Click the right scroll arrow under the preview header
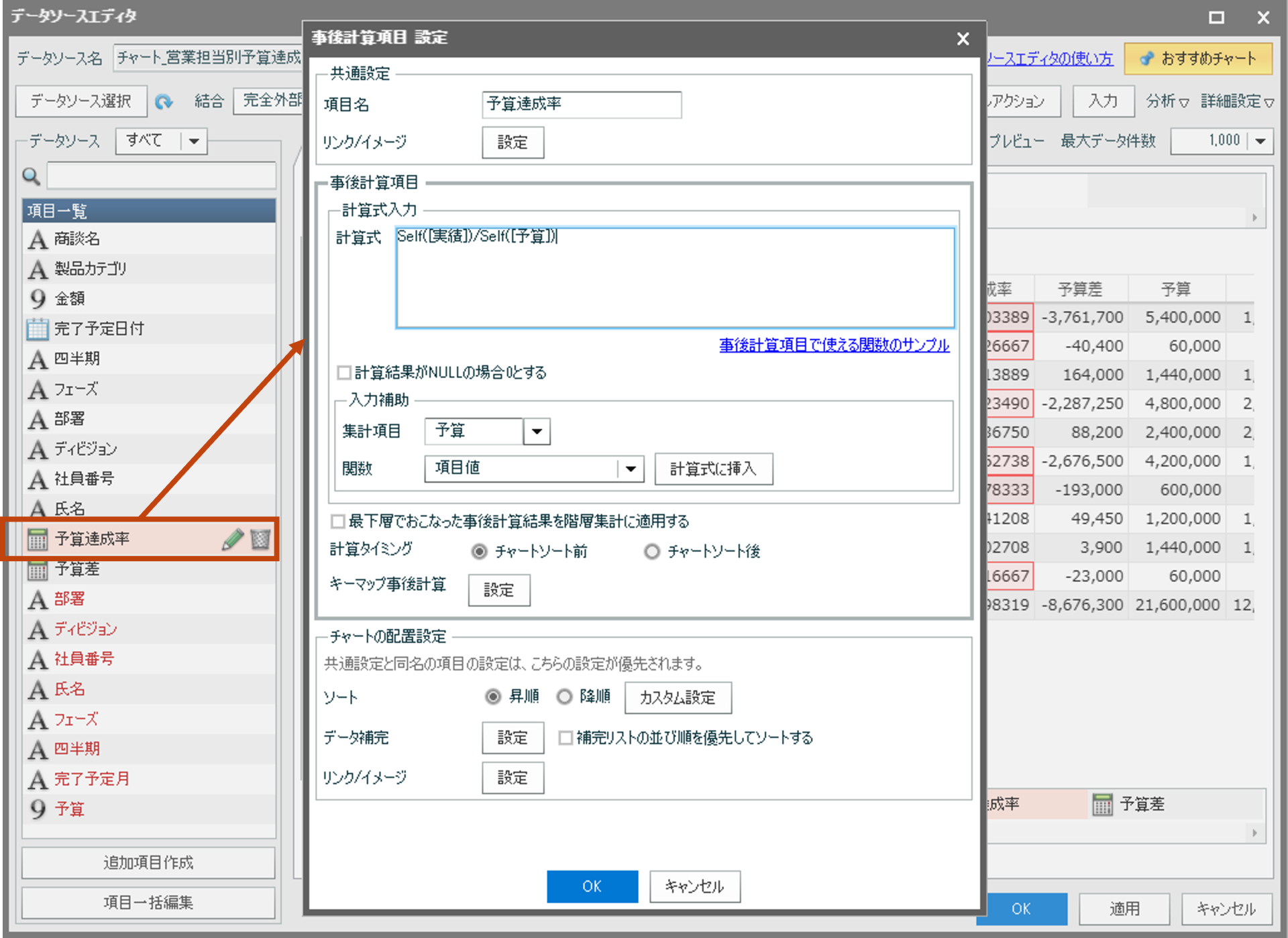 pos(1254,218)
